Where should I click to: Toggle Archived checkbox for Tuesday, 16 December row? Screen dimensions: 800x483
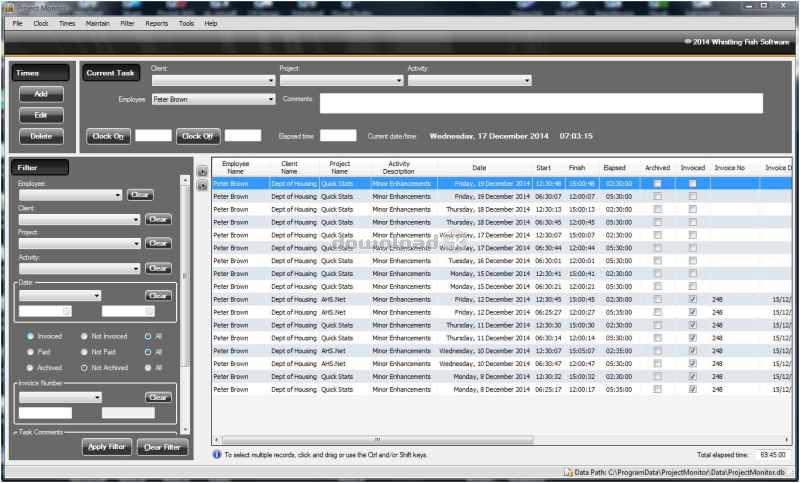tap(658, 261)
